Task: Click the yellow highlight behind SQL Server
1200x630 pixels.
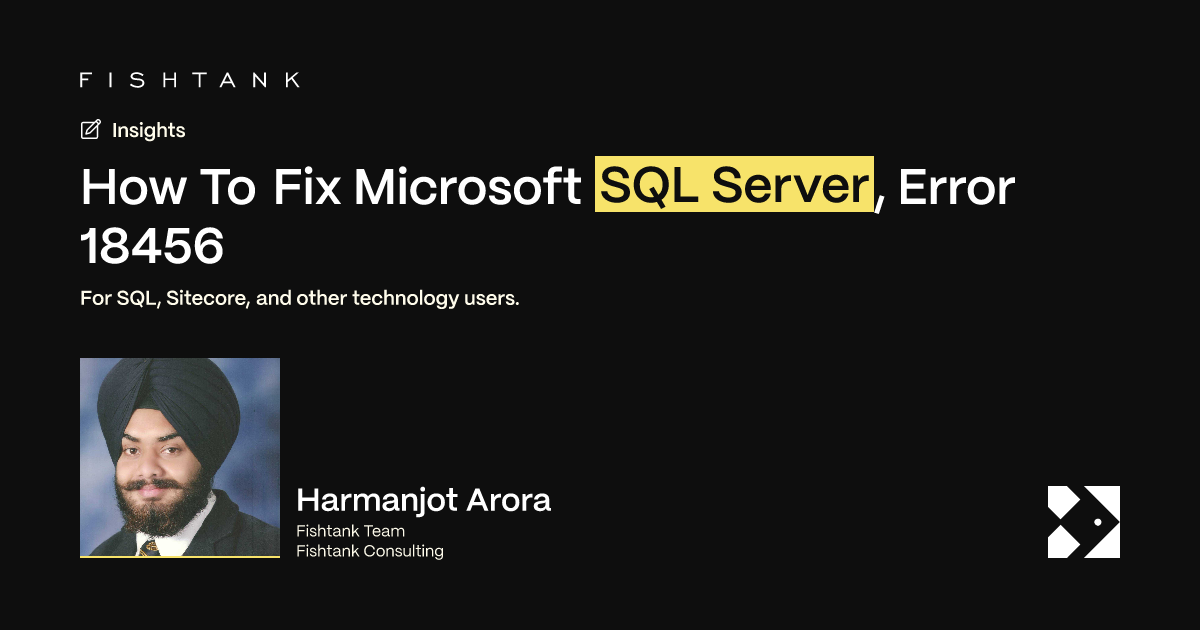Action: click(734, 184)
